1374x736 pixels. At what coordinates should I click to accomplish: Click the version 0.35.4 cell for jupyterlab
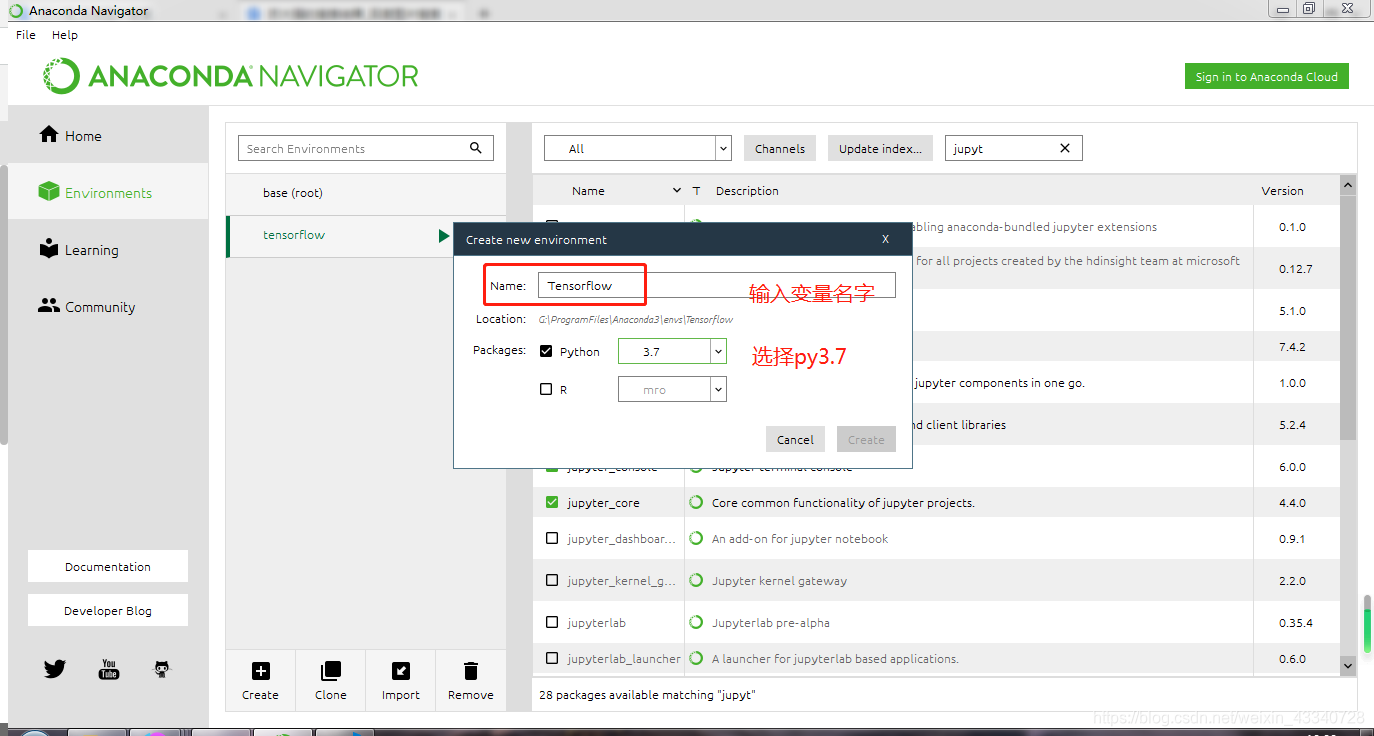click(x=1296, y=622)
